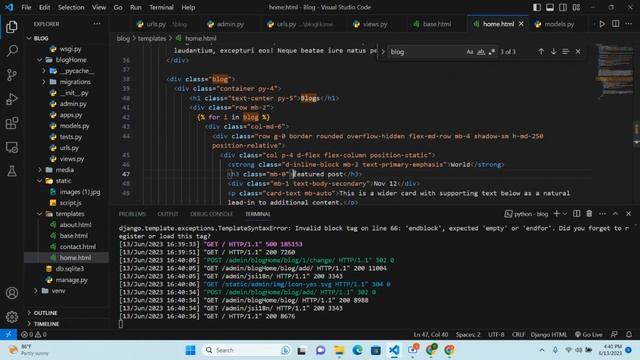The image size is (640, 360).
Task: Go to next find match
Action: tap(553, 51)
